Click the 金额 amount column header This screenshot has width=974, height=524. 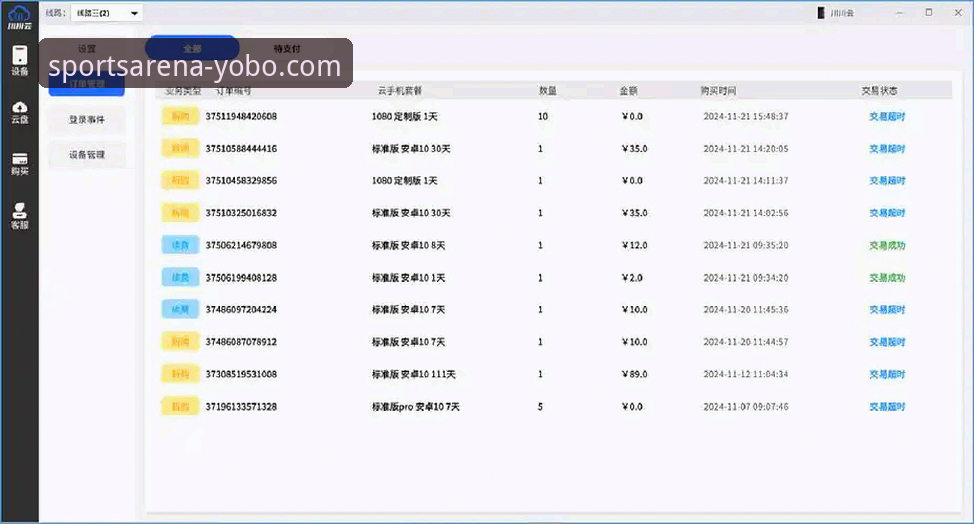pos(628,91)
